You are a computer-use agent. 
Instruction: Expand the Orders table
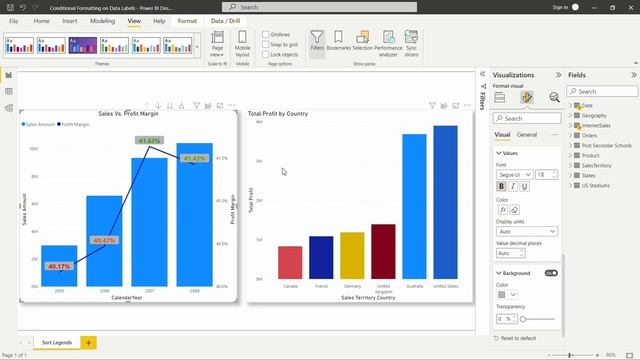click(x=570, y=136)
